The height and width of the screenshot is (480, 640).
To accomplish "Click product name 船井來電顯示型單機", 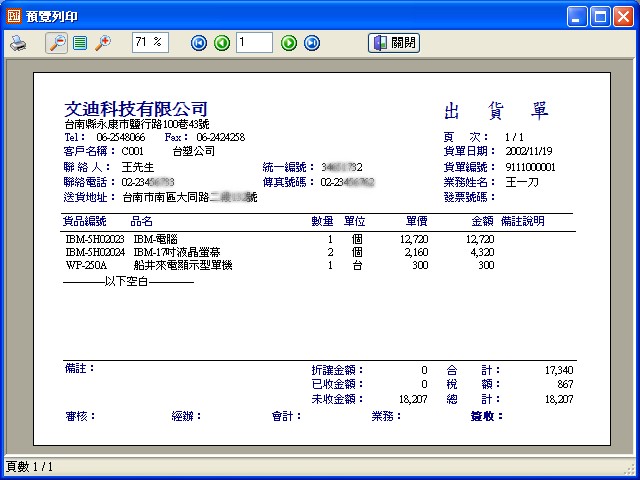I will click(x=183, y=265).
